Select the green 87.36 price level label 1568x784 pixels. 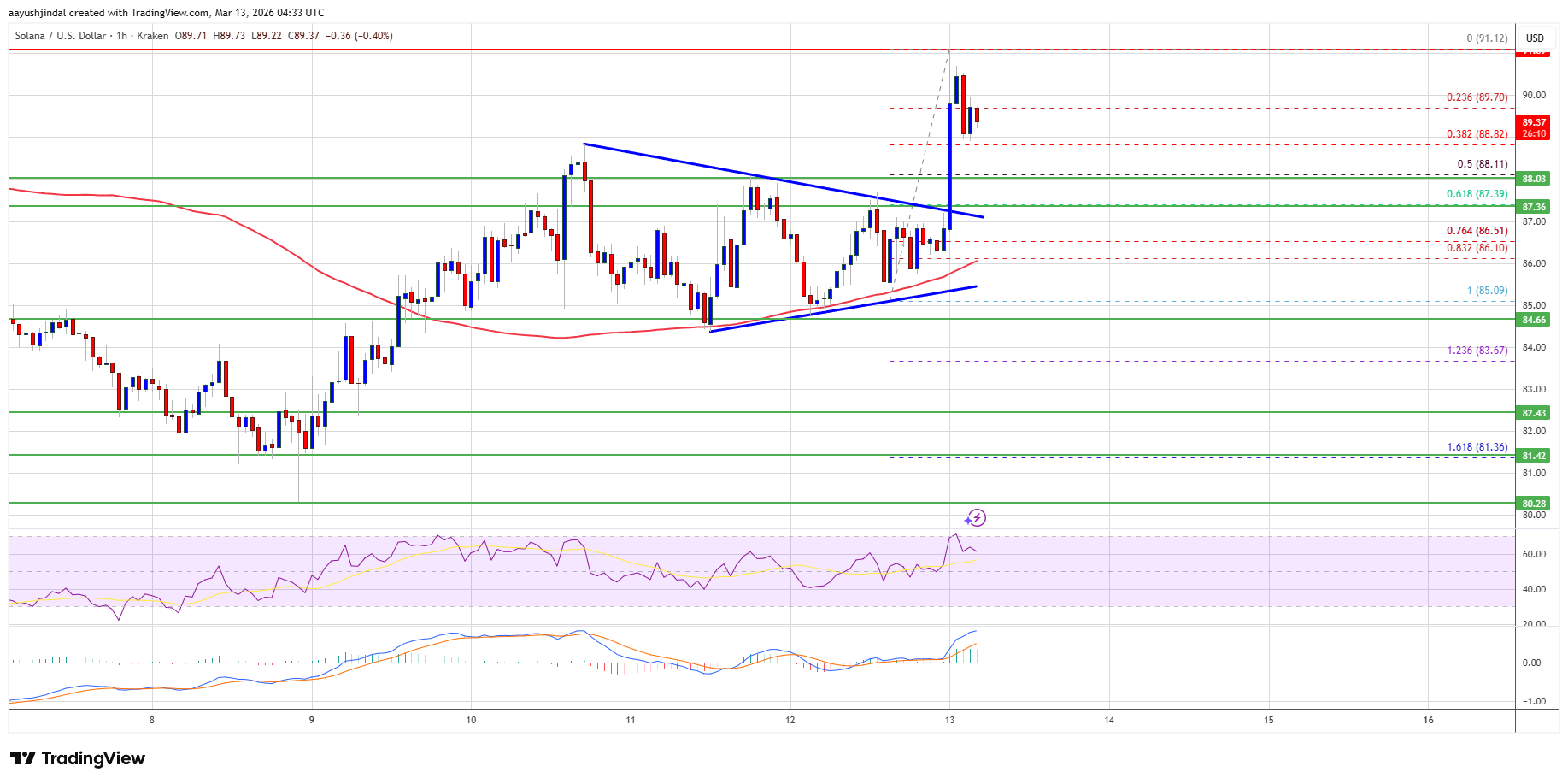click(1533, 207)
